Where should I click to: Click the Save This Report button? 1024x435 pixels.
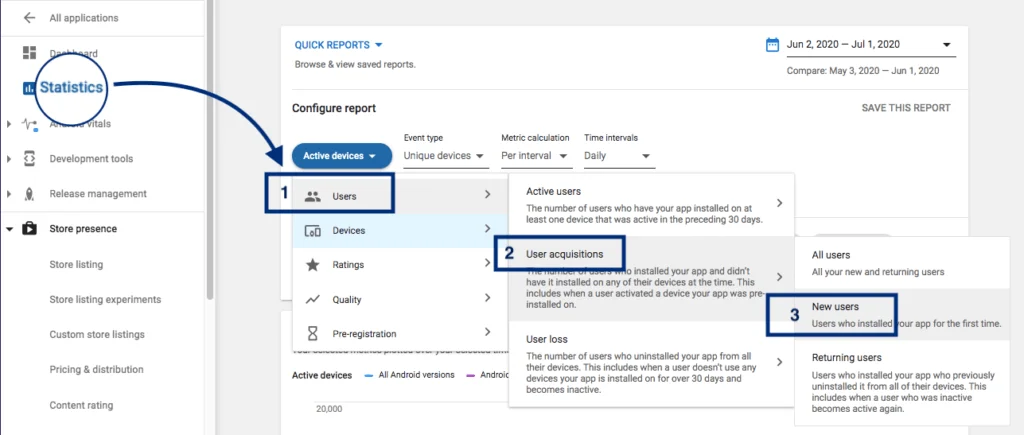(906, 108)
